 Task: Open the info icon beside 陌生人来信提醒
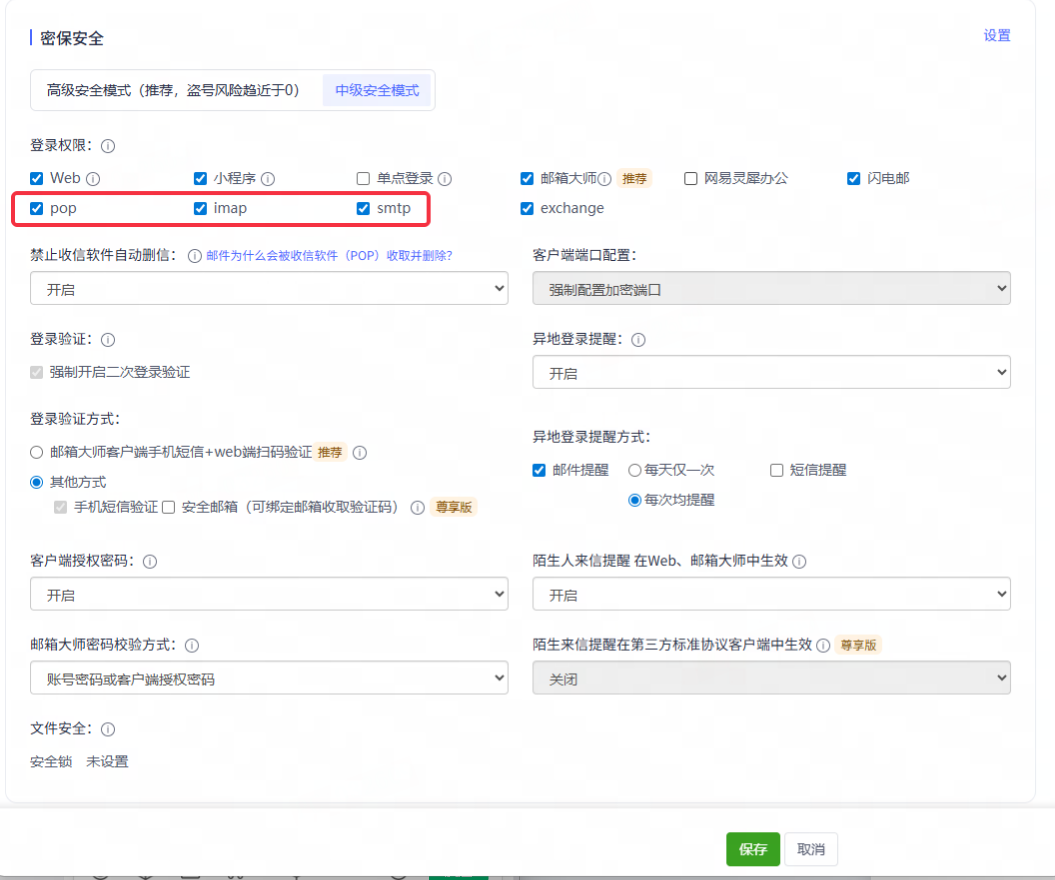799,562
